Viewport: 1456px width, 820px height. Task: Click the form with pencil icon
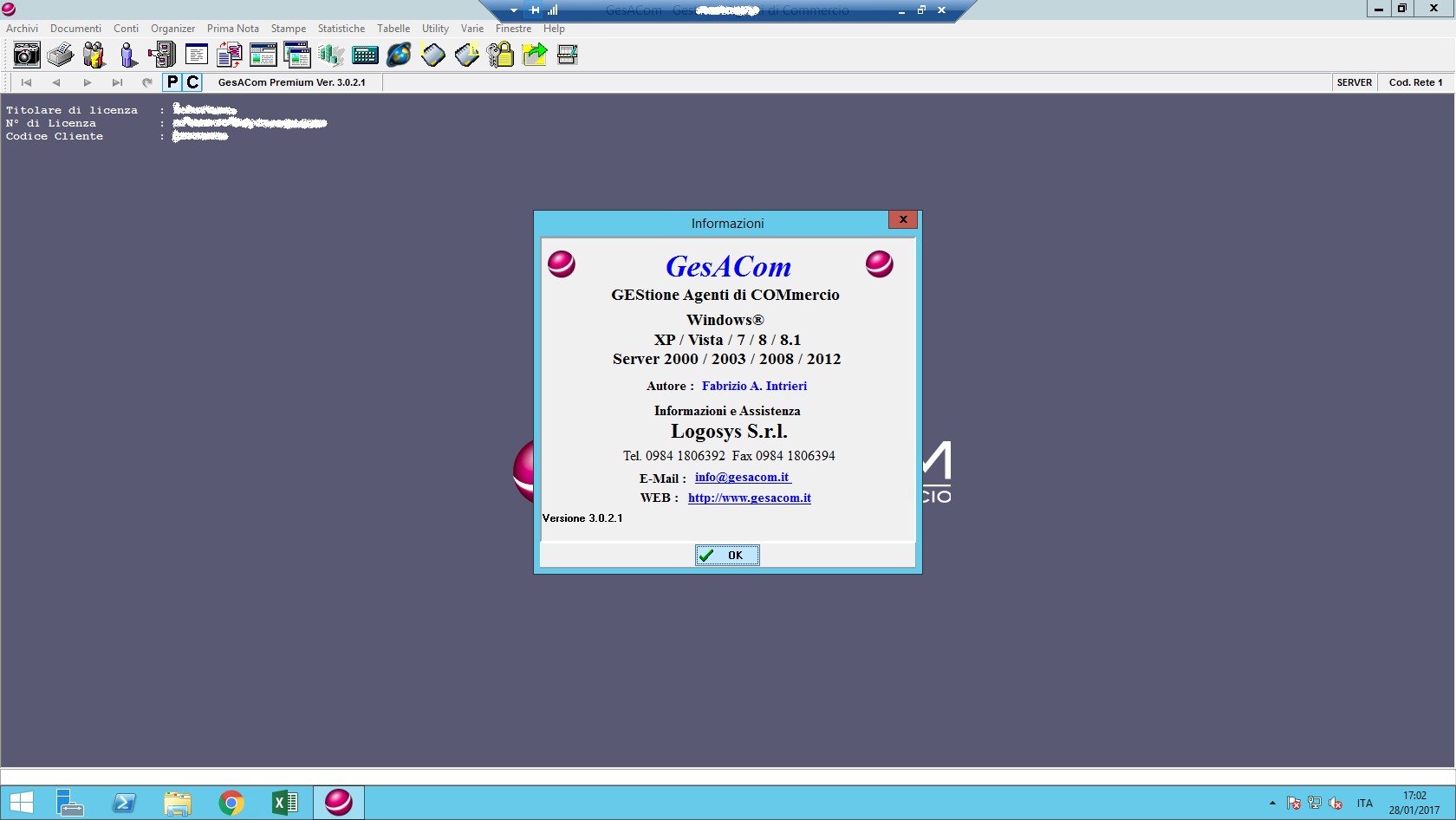coord(568,55)
